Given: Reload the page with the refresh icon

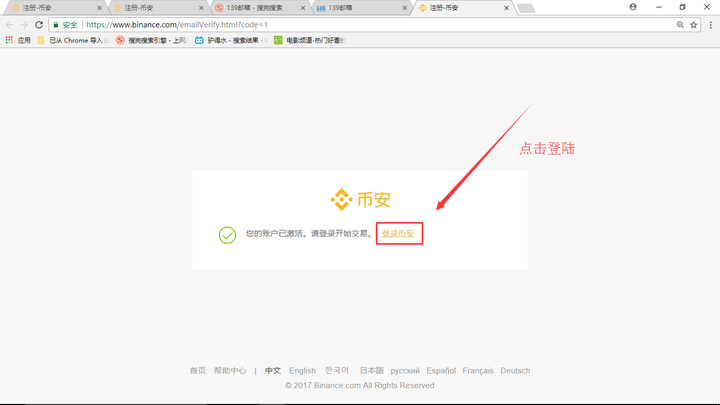Looking at the screenshot, I should coord(39,25).
